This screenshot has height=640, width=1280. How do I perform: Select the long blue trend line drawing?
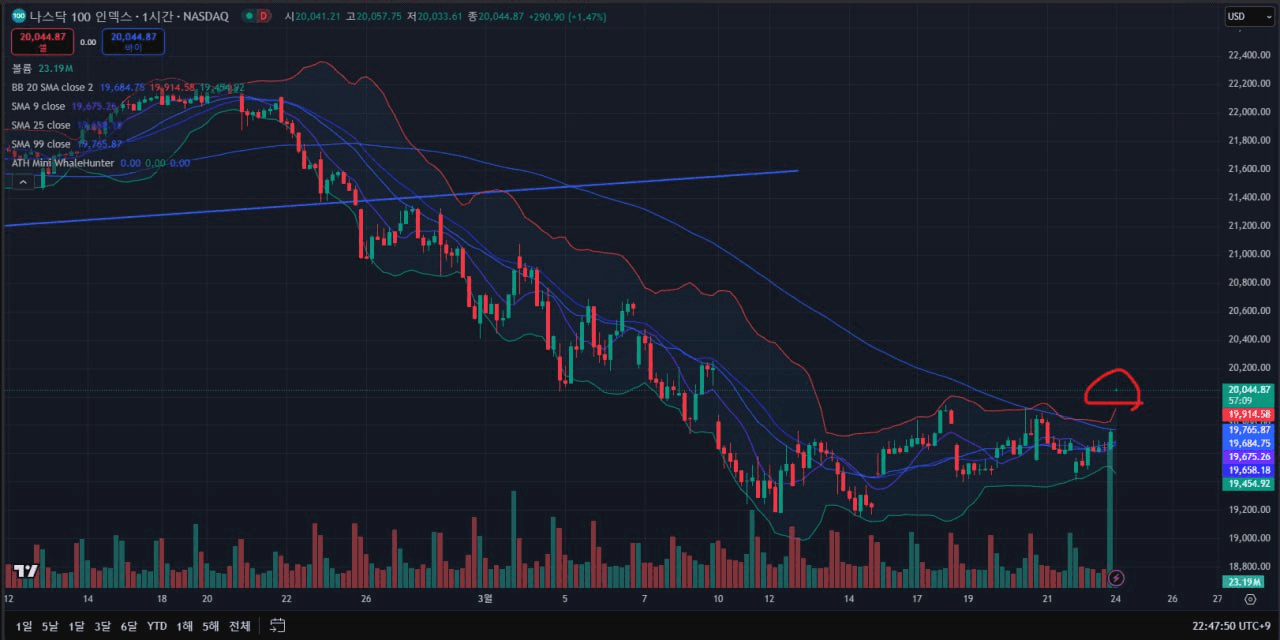400,198
